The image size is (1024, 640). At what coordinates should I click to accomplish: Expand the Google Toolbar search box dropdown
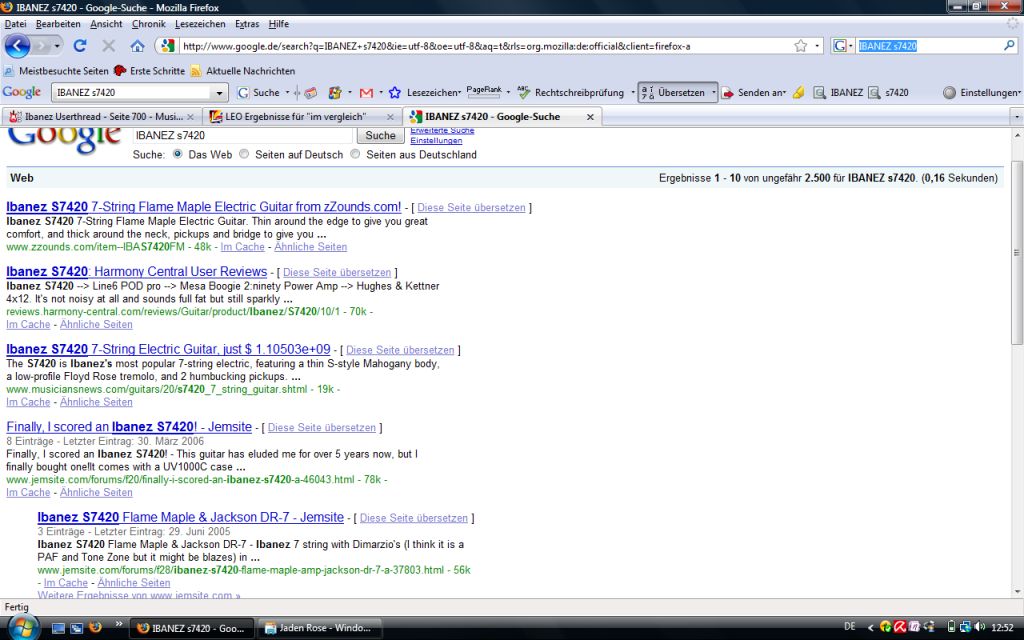tap(219, 93)
